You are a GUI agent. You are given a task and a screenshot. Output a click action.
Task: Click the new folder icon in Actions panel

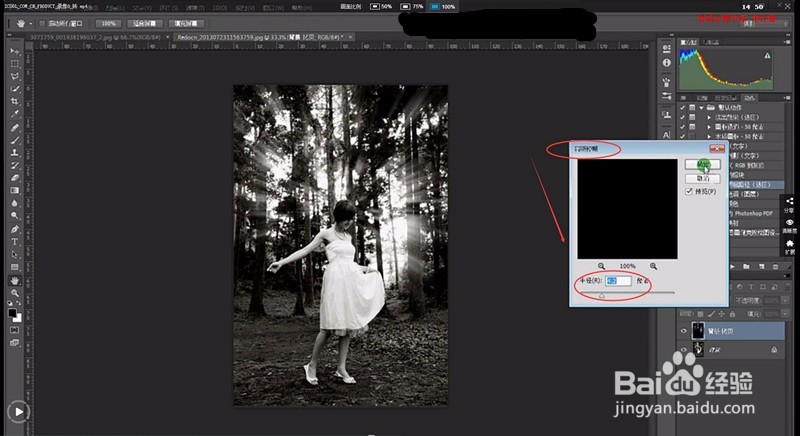click(x=746, y=267)
